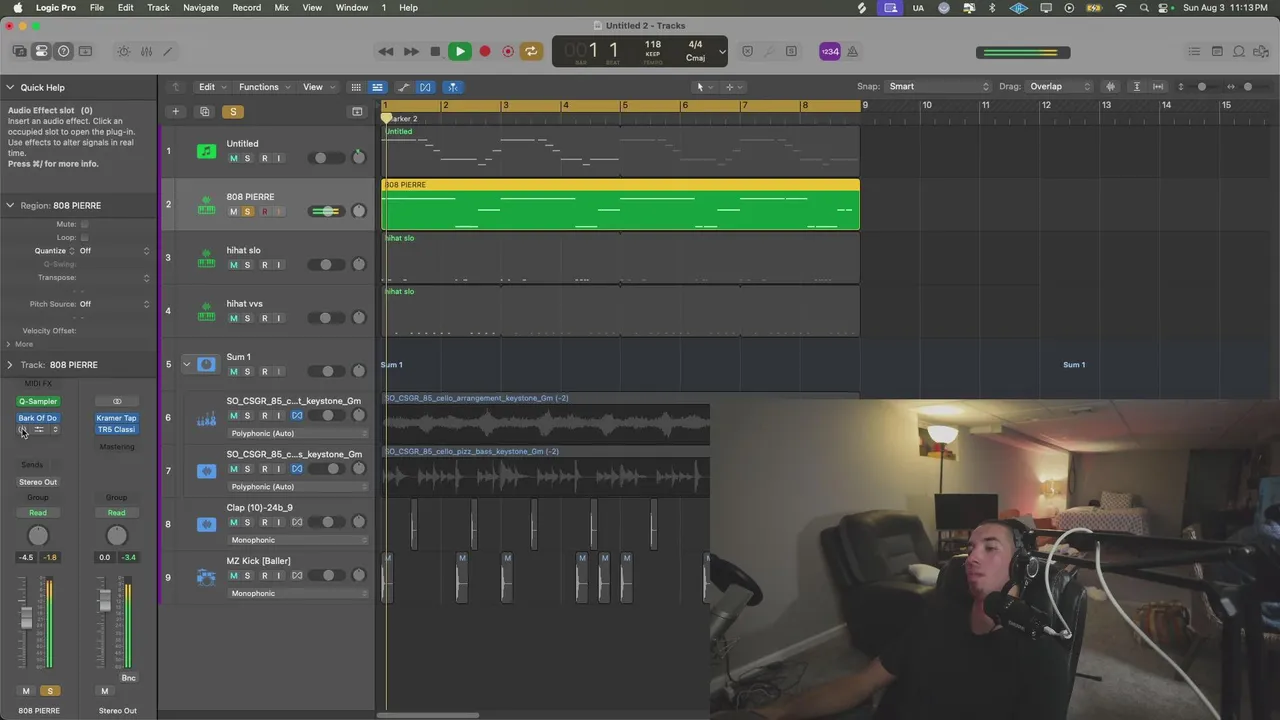Open the Library panel icon
1280x720 pixels.
(x=19, y=51)
